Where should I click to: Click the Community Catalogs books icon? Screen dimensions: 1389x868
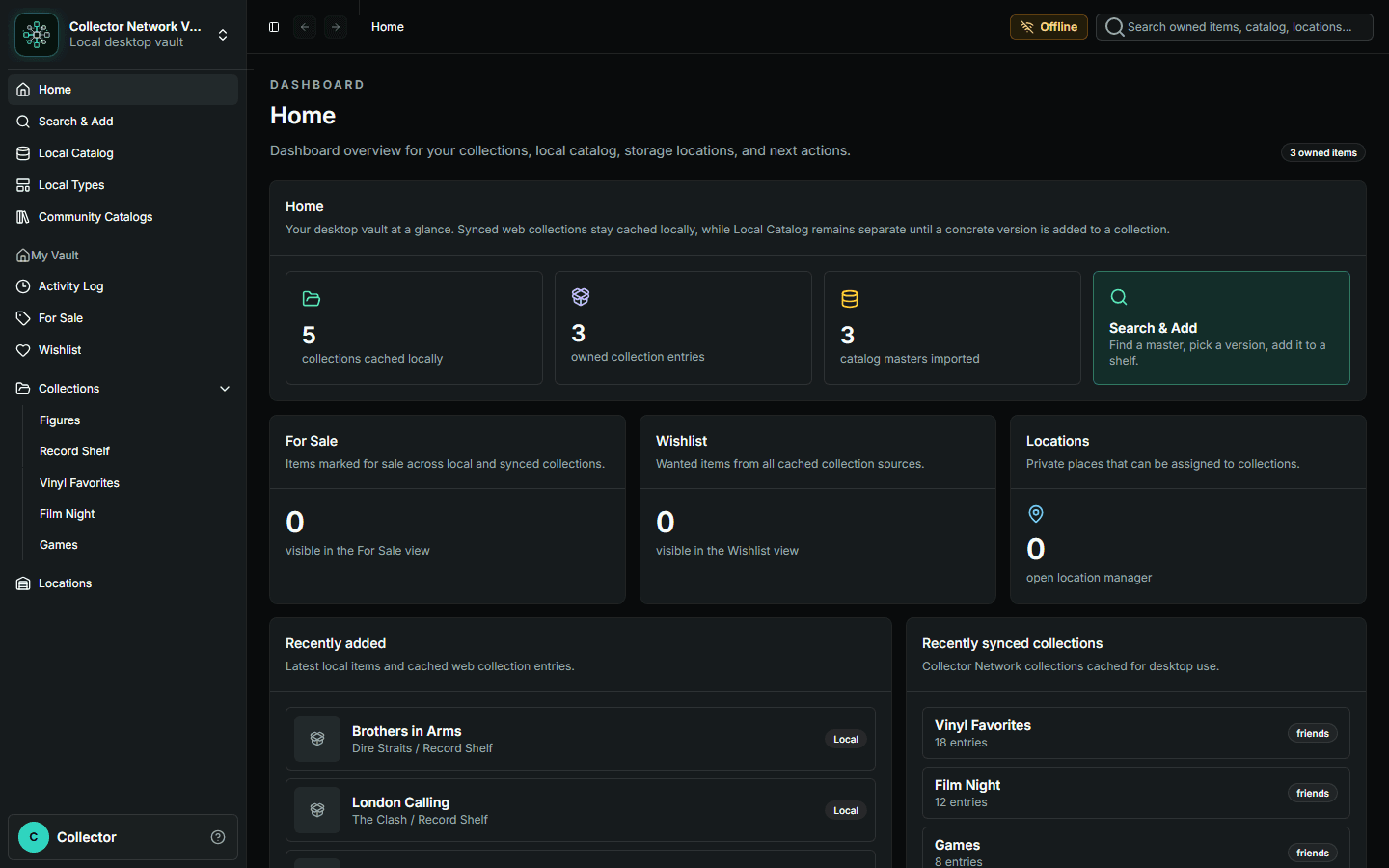click(x=23, y=217)
